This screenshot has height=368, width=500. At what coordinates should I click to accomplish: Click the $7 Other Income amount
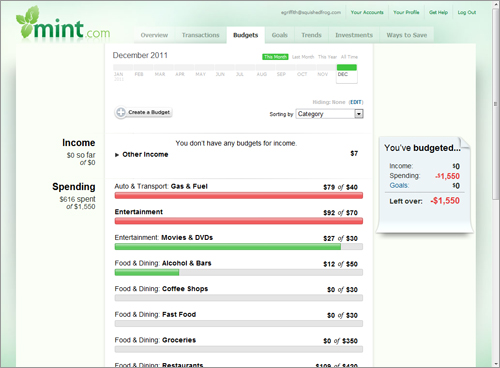click(354, 154)
